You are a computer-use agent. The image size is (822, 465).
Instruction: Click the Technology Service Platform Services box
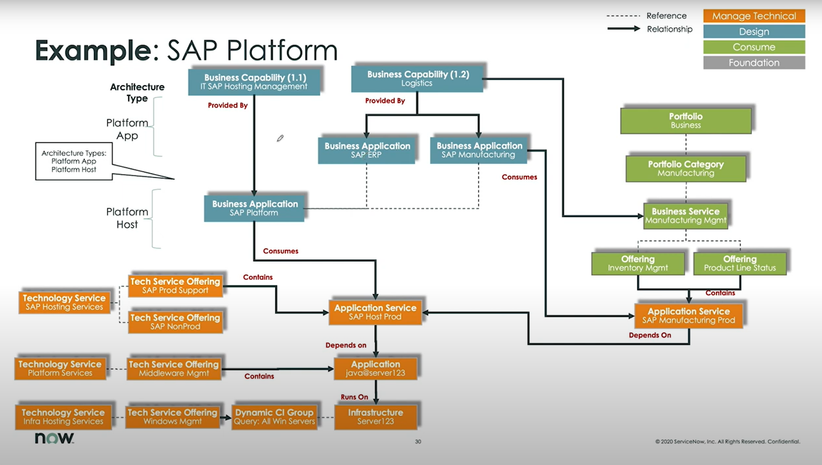click(60, 369)
